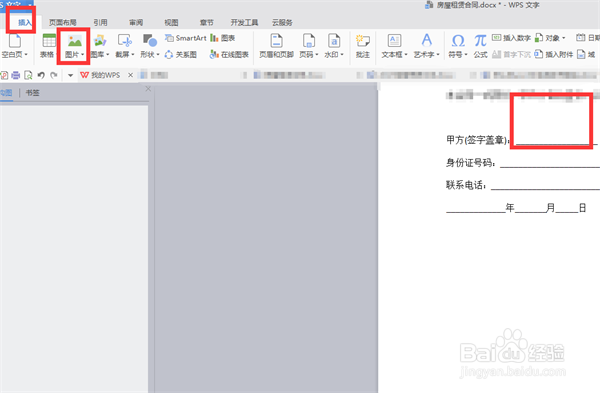Screen dimensions: 600x393
Task: Open the 我的WPS document tab
Action: [x=101, y=75]
